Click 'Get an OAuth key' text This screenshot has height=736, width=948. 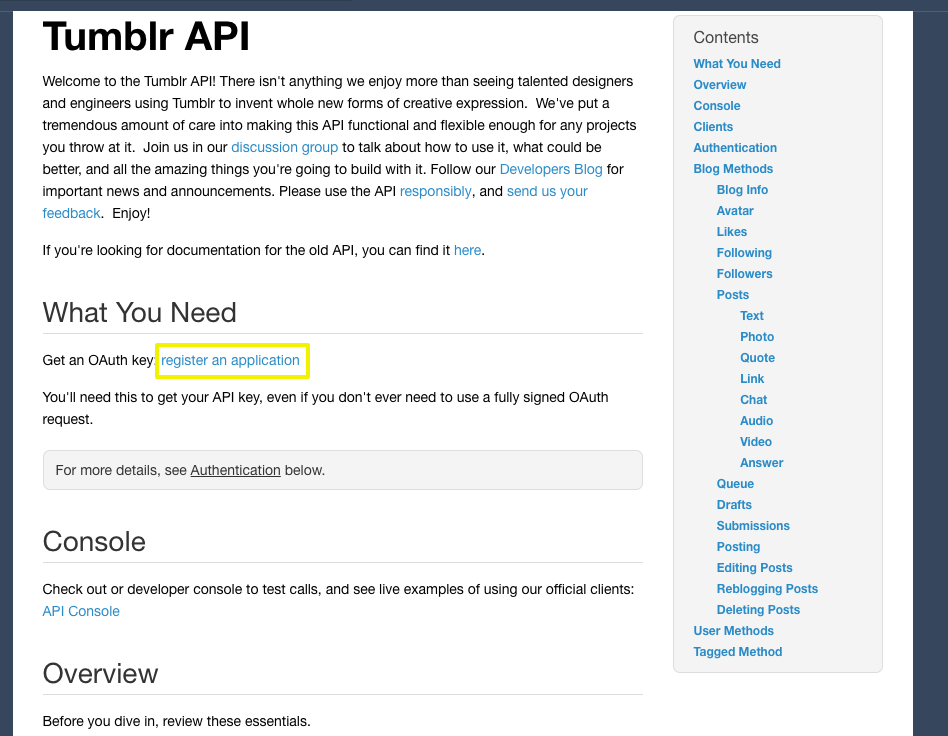[100, 360]
